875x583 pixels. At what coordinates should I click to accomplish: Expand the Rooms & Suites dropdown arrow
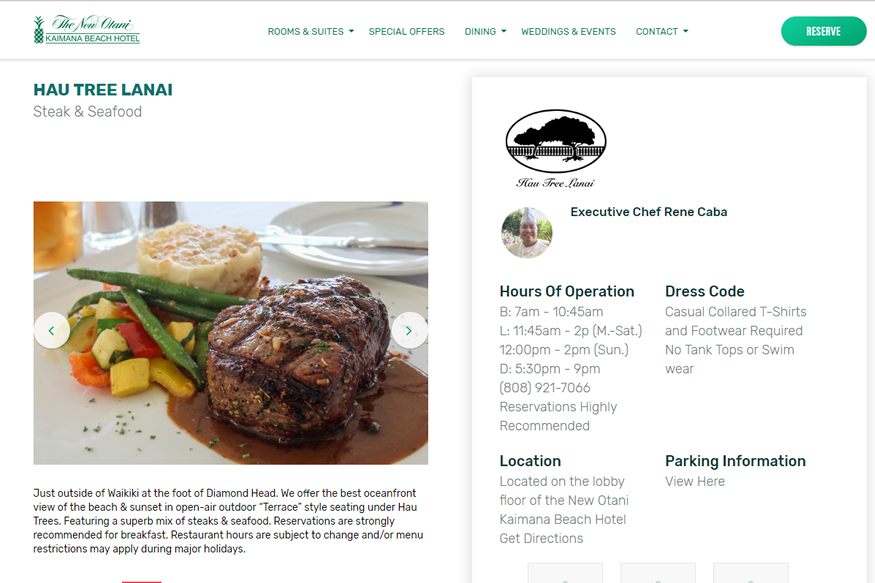(x=351, y=31)
